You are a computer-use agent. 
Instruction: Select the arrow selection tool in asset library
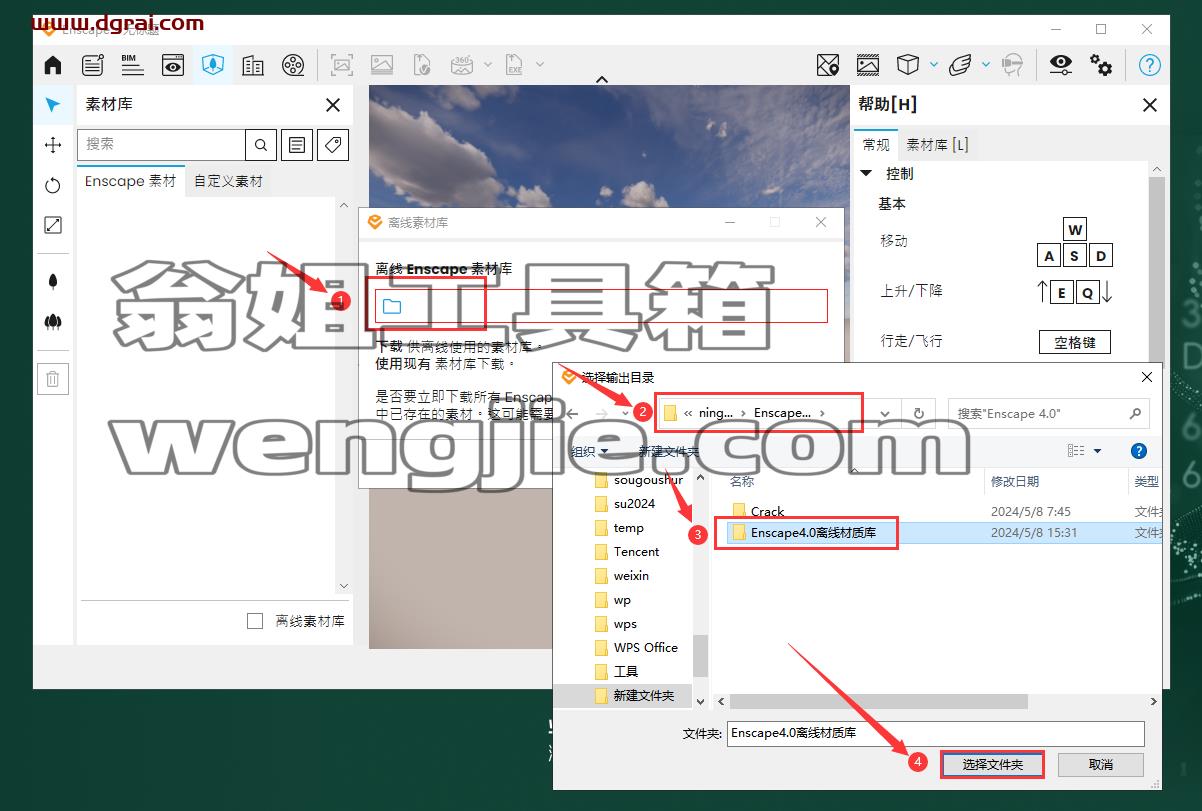click(x=53, y=105)
